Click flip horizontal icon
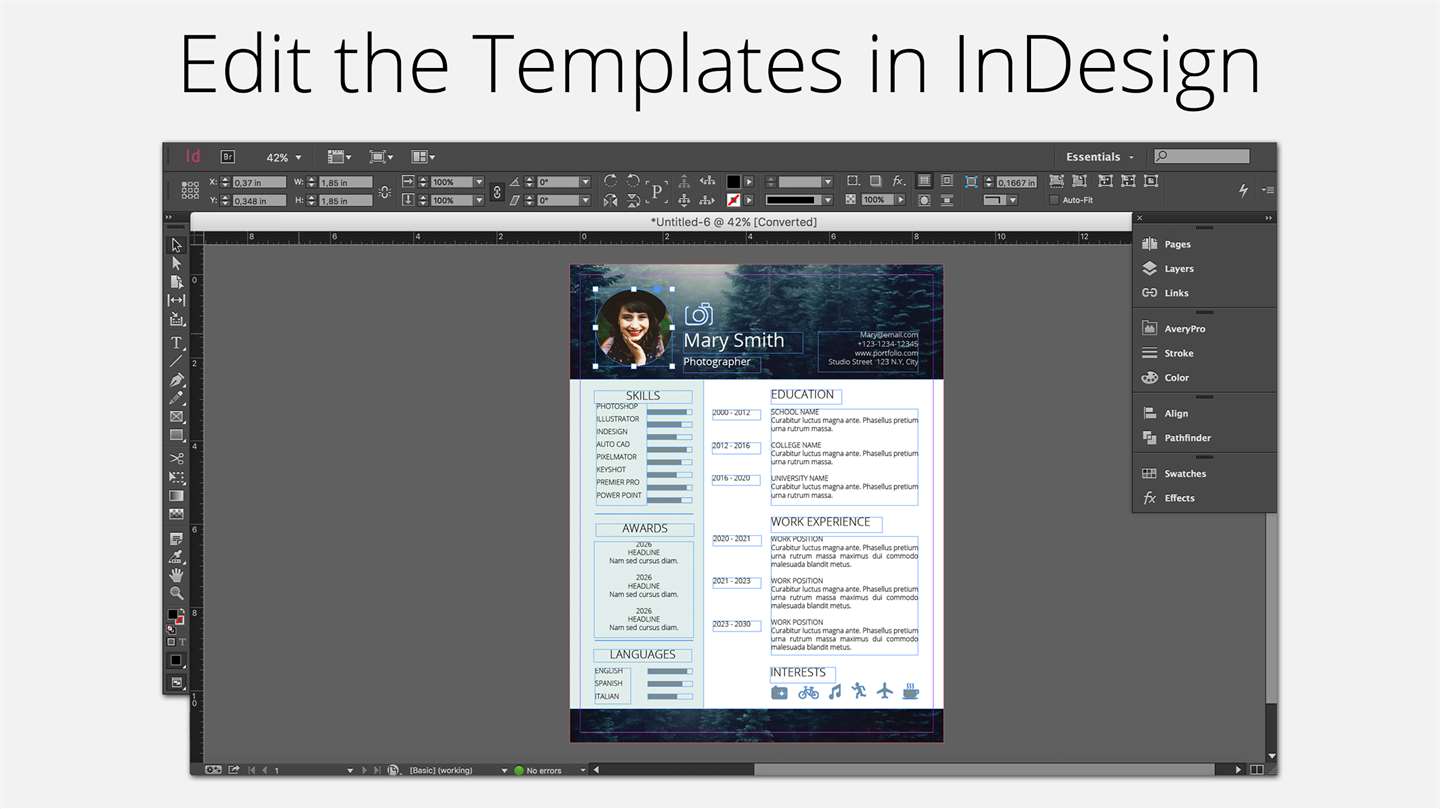The height and width of the screenshot is (809, 1440). pyautogui.click(x=610, y=200)
